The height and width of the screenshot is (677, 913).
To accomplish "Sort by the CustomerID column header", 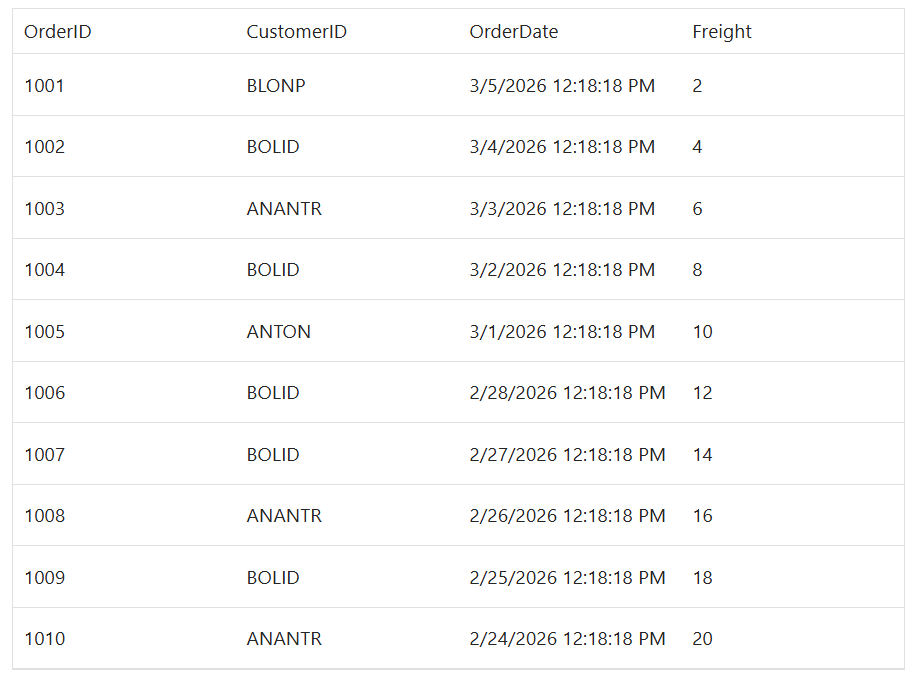I will [296, 31].
